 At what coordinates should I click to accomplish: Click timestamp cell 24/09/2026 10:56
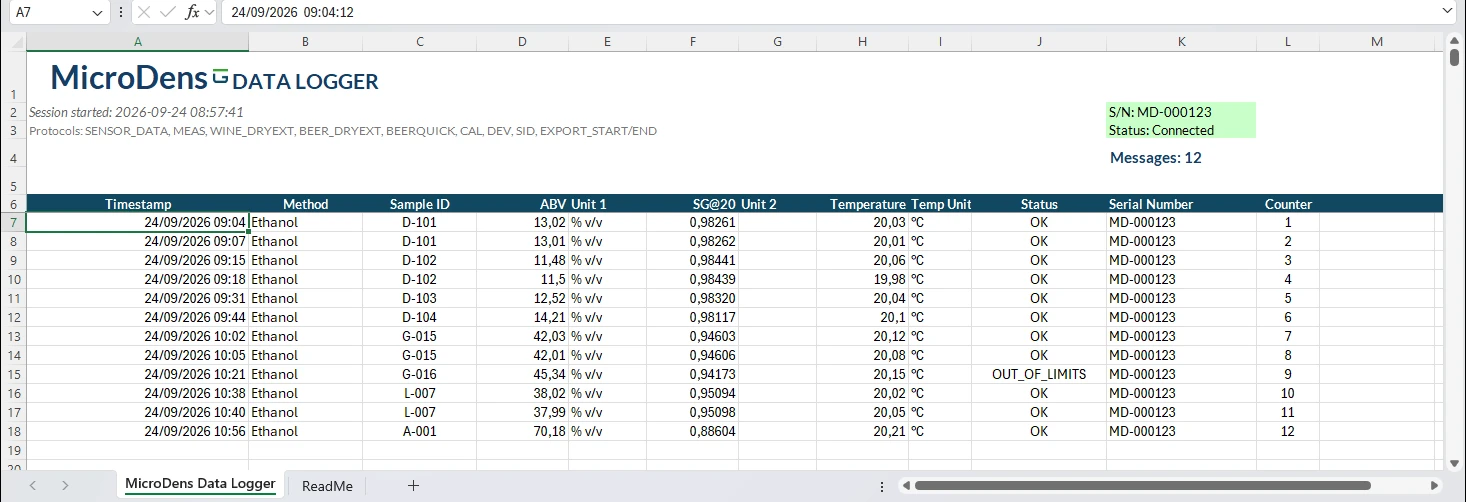(x=137, y=431)
